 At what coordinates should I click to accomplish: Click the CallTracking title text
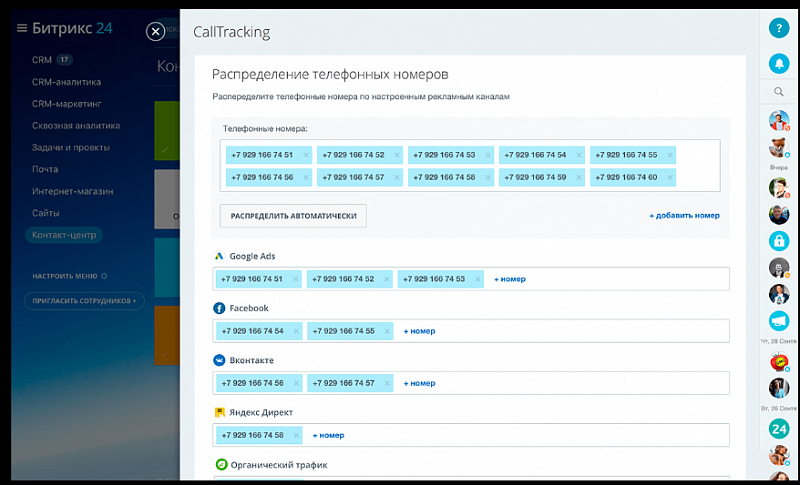[232, 32]
